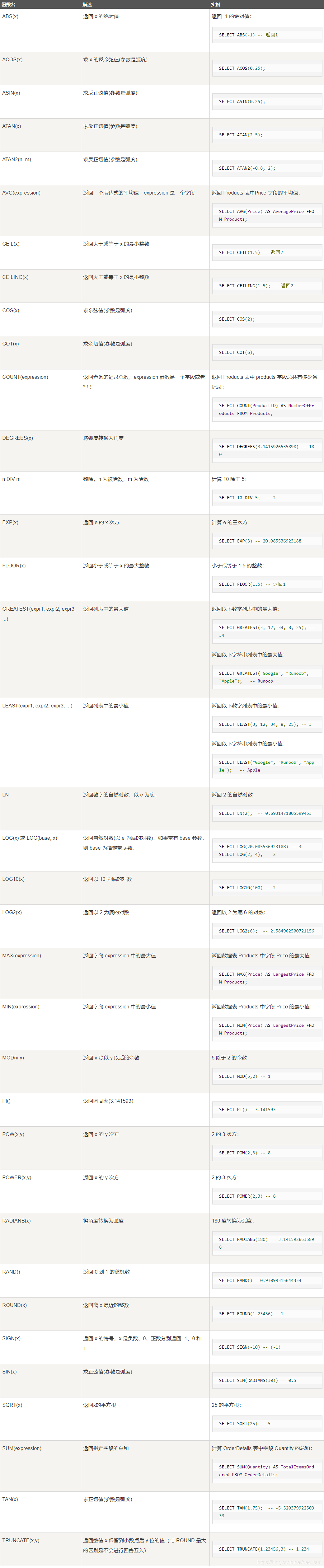Click the description 将角度转换为弧度

(x=104, y=1222)
